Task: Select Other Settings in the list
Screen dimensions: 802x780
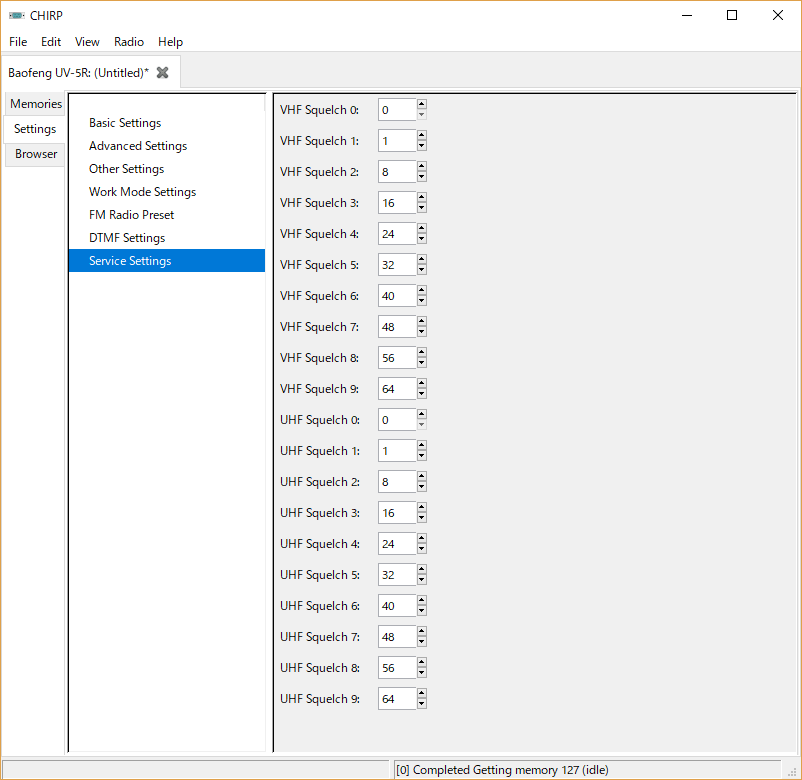Action: click(167, 169)
